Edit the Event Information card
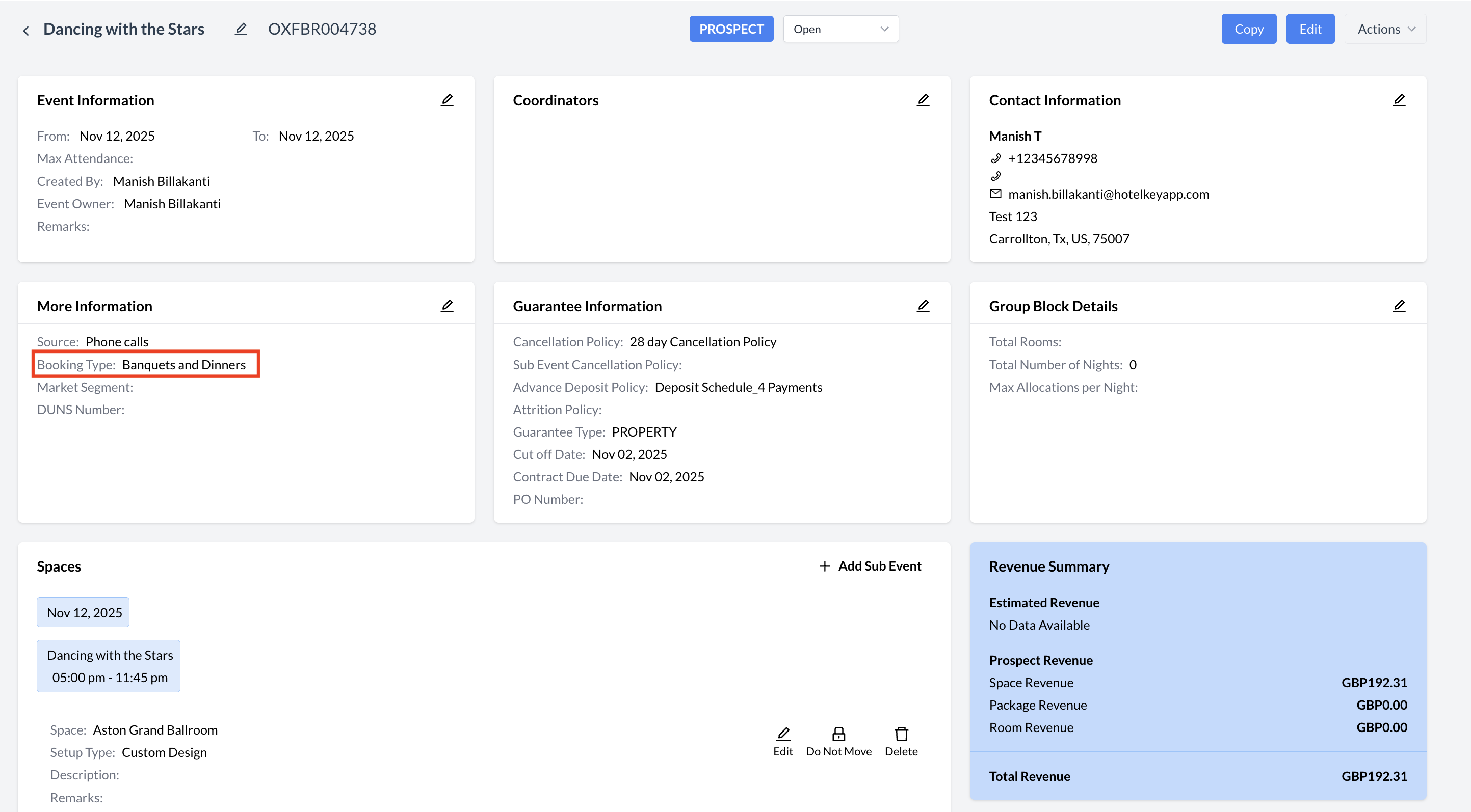The width and height of the screenshot is (1471, 812). (447, 100)
